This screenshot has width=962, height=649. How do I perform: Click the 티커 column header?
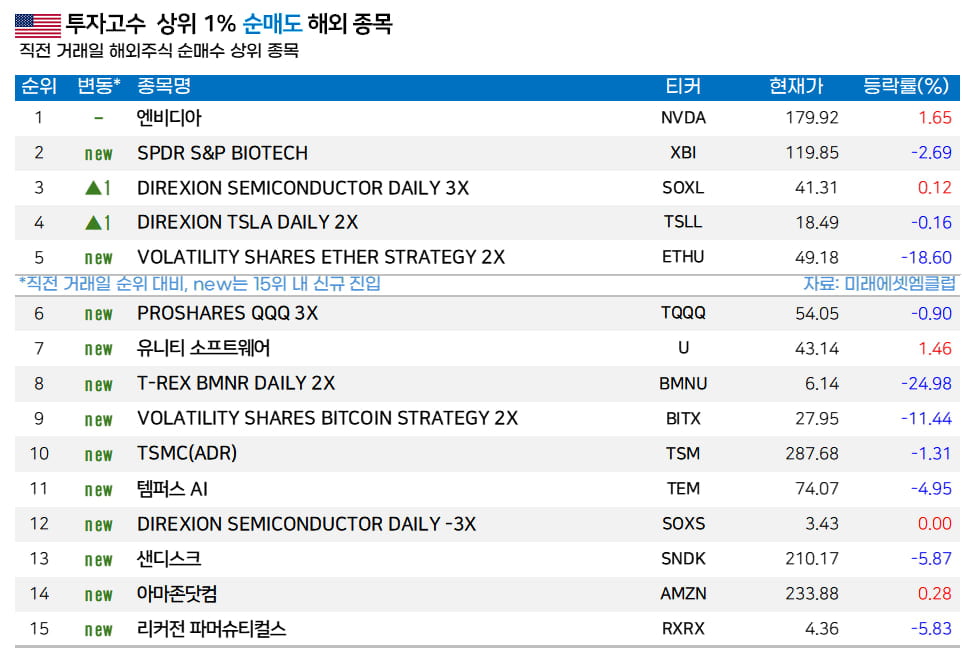tap(683, 87)
